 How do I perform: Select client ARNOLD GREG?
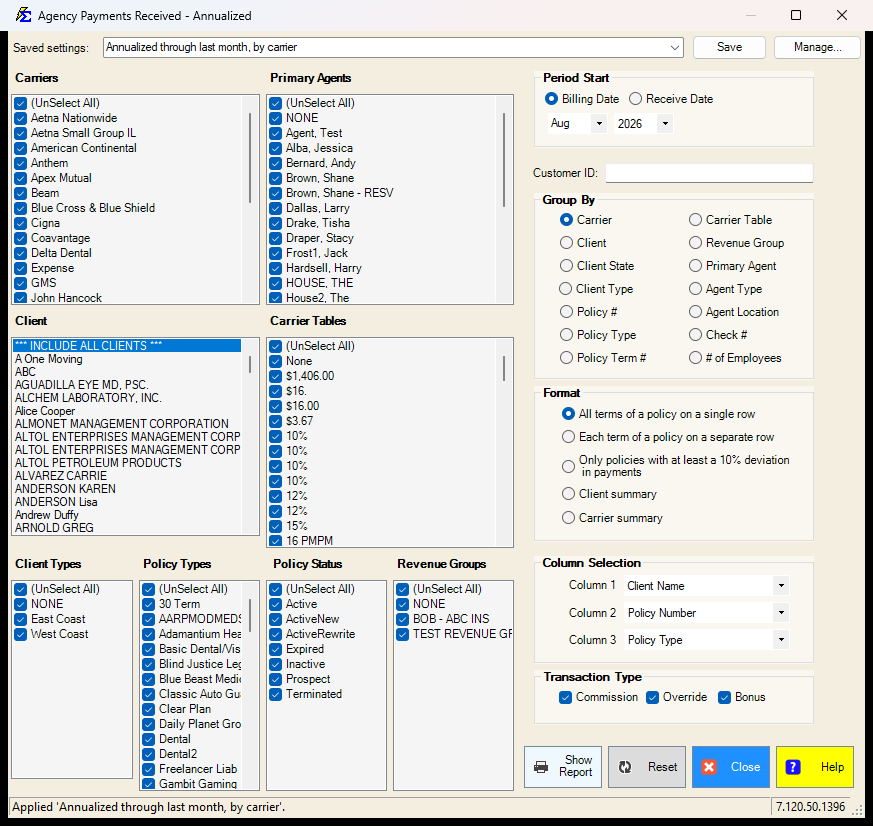tap(127, 528)
